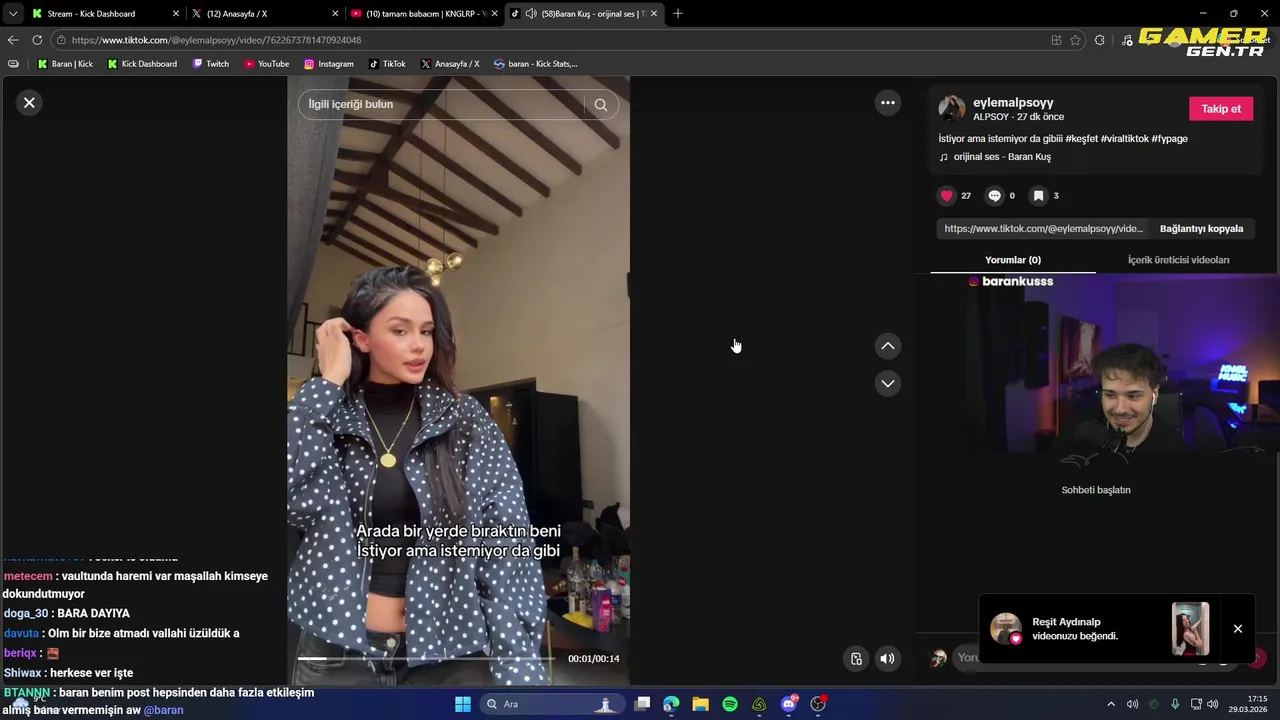The image size is (1280, 720).
Task: Click the 'Sohbeti başlatın' text
Action: 1096,490
